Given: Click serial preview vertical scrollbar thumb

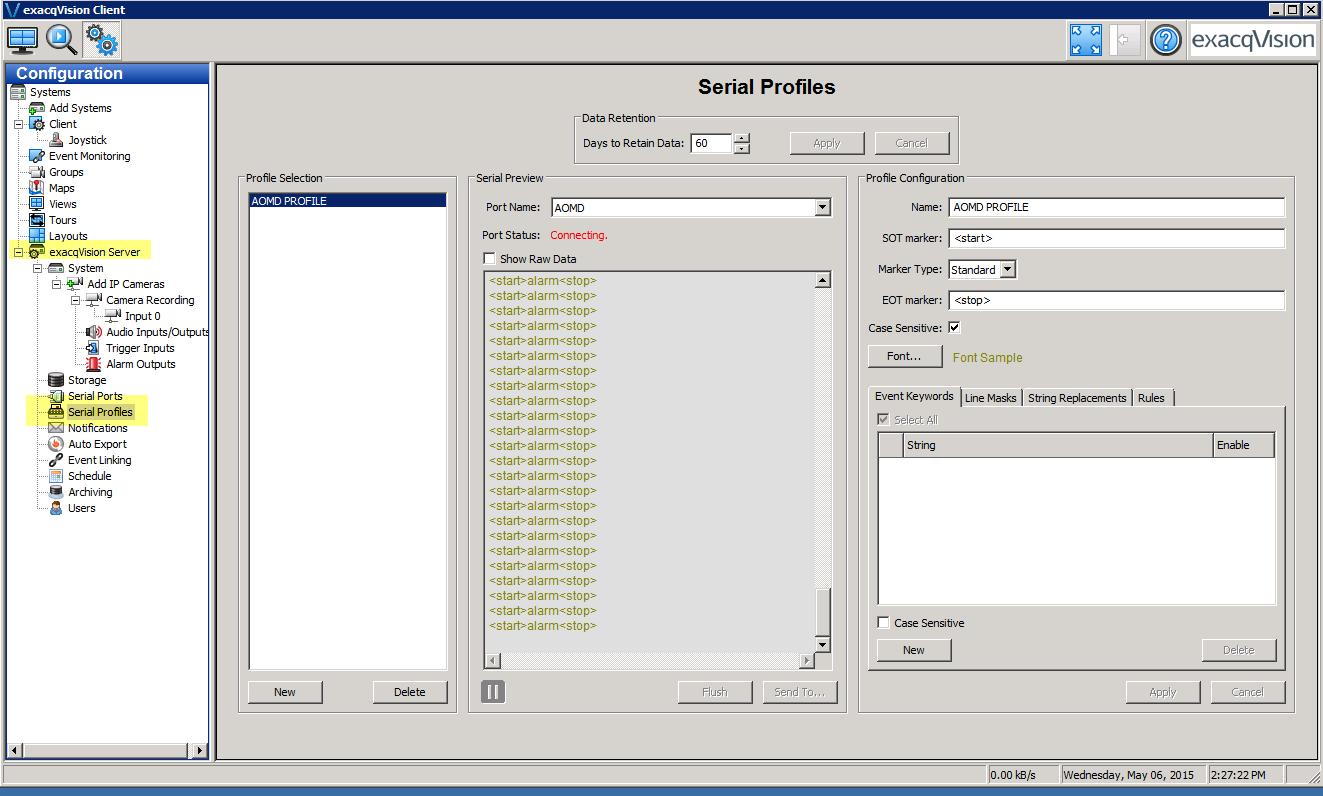Looking at the screenshot, I should click(823, 612).
